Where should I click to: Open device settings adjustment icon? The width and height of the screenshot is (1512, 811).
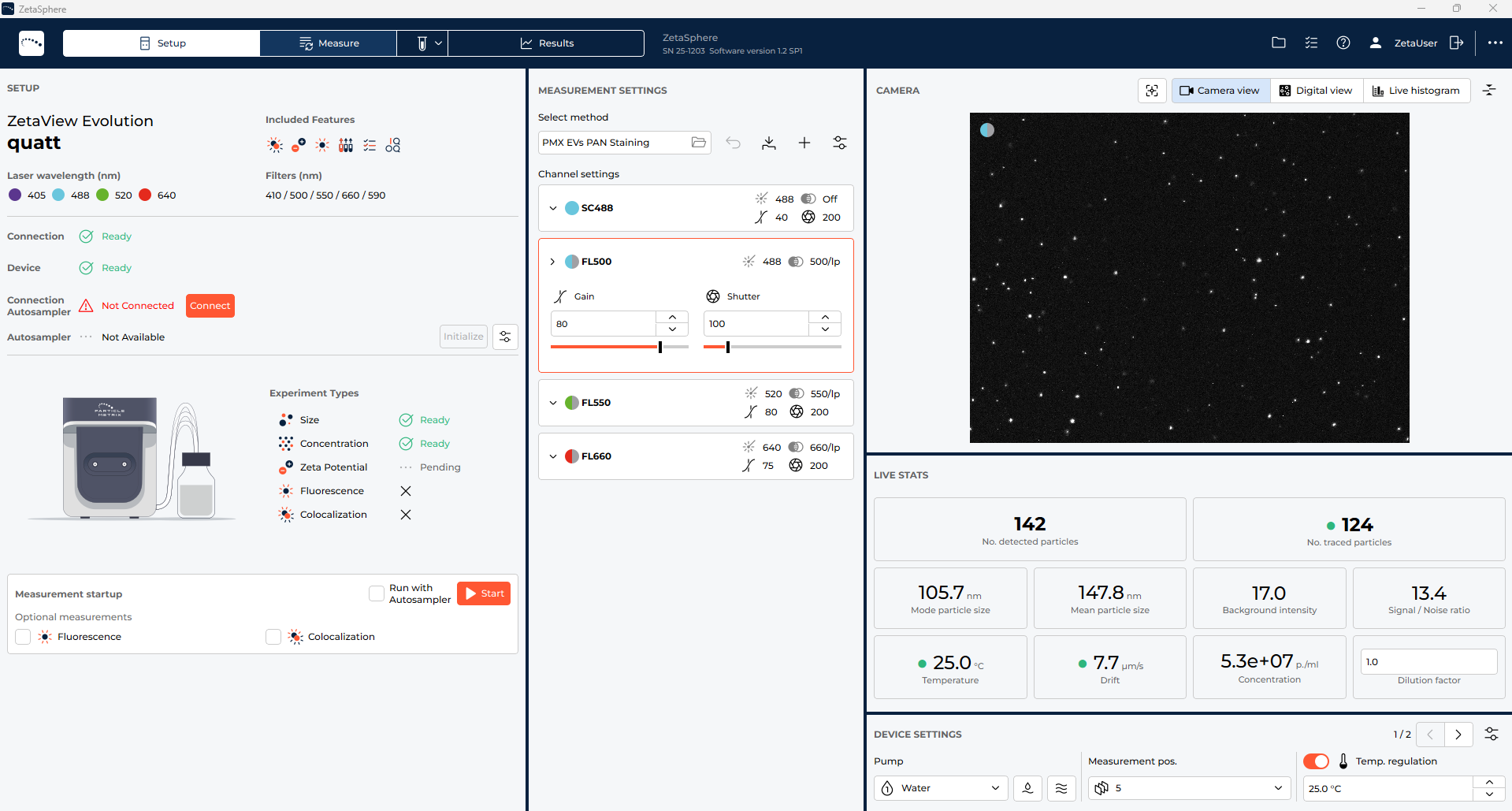(x=1492, y=734)
